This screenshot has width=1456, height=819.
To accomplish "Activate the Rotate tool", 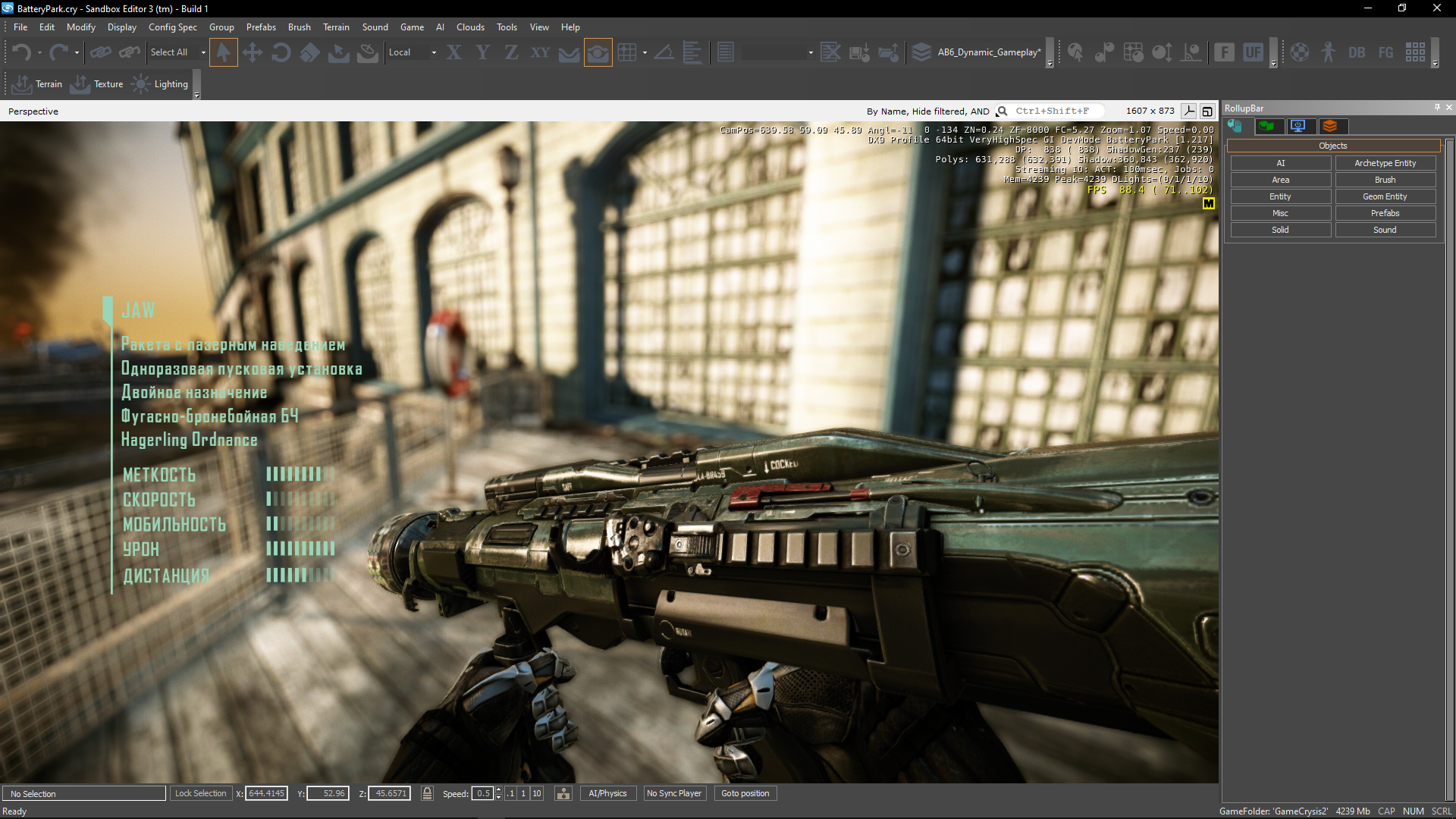I will [281, 52].
